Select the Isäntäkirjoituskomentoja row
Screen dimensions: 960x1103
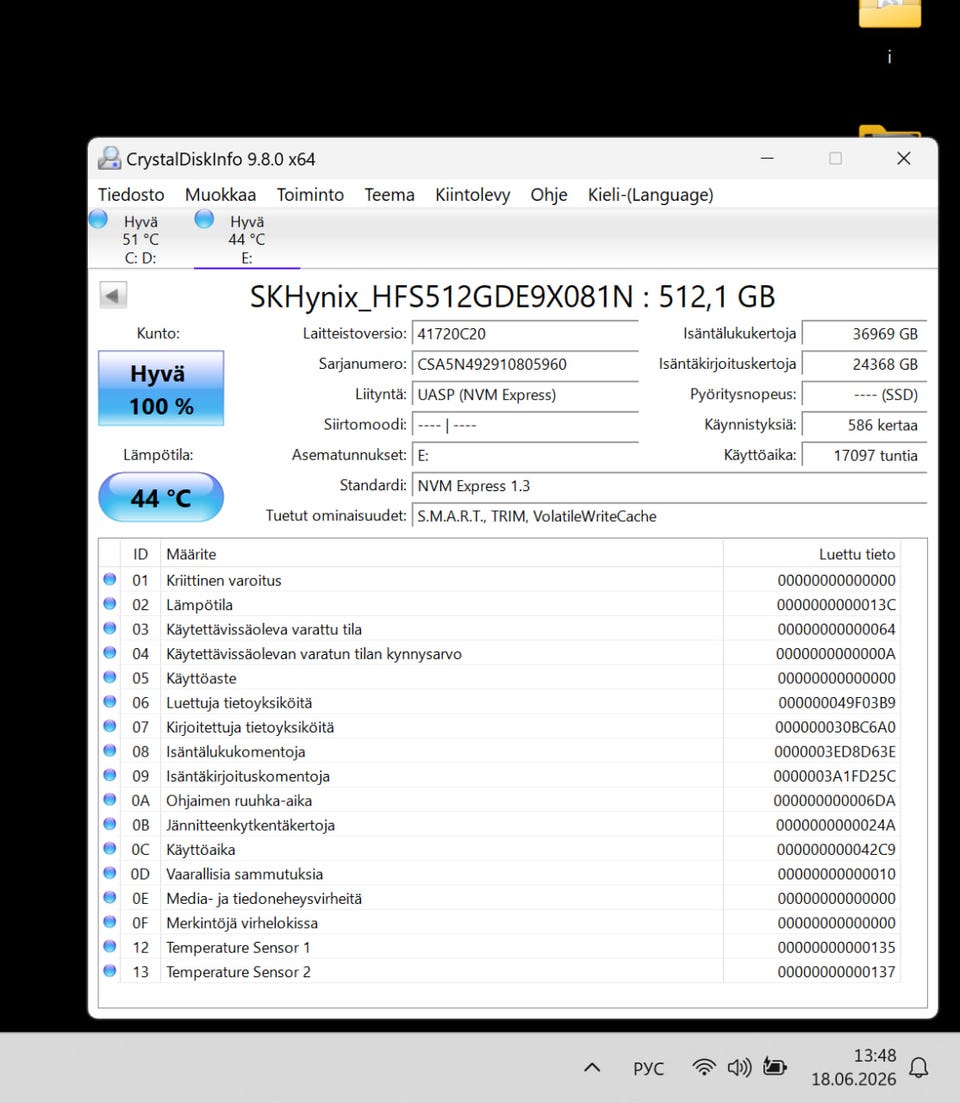point(499,776)
